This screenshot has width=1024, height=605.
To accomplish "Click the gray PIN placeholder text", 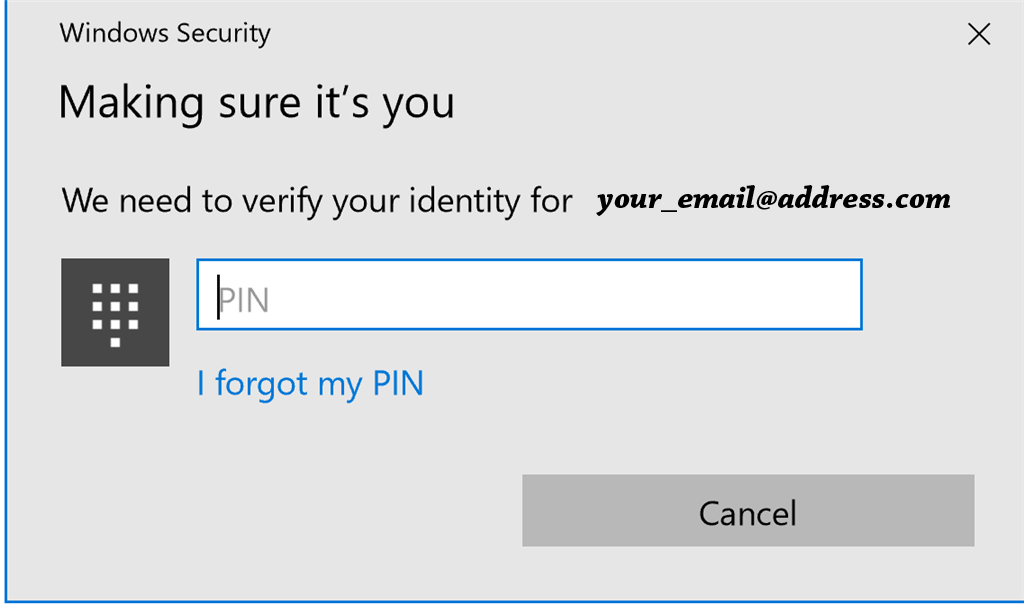I will click(244, 301).
